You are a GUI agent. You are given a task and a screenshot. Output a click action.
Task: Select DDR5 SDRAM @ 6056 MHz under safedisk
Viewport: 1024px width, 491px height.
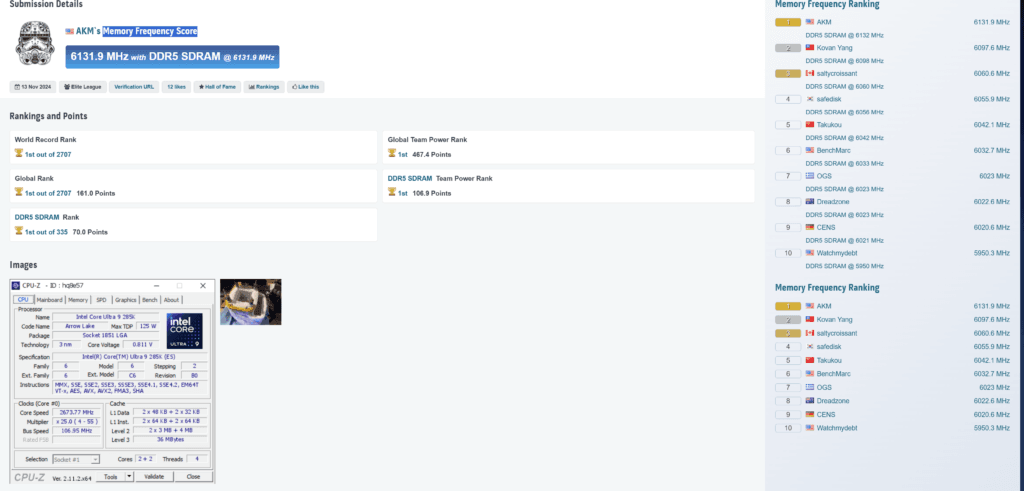coord(844,112)
